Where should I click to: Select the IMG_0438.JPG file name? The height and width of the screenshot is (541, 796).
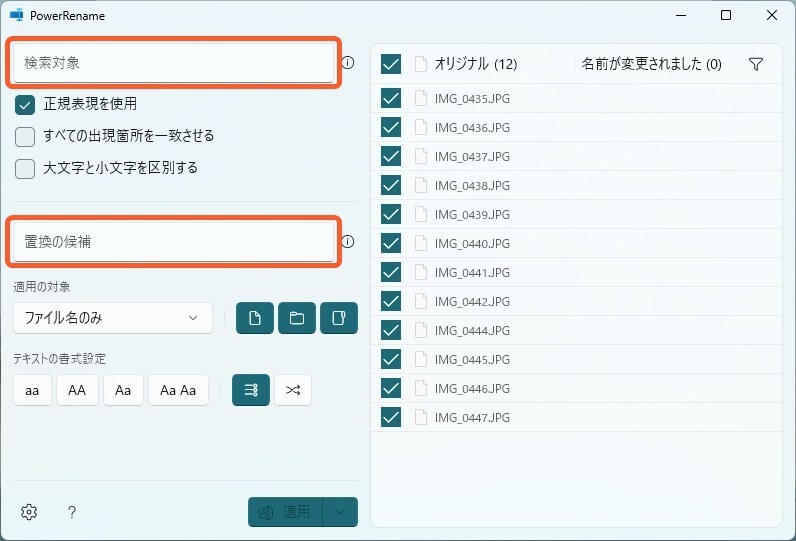click(x=472, y=186)
